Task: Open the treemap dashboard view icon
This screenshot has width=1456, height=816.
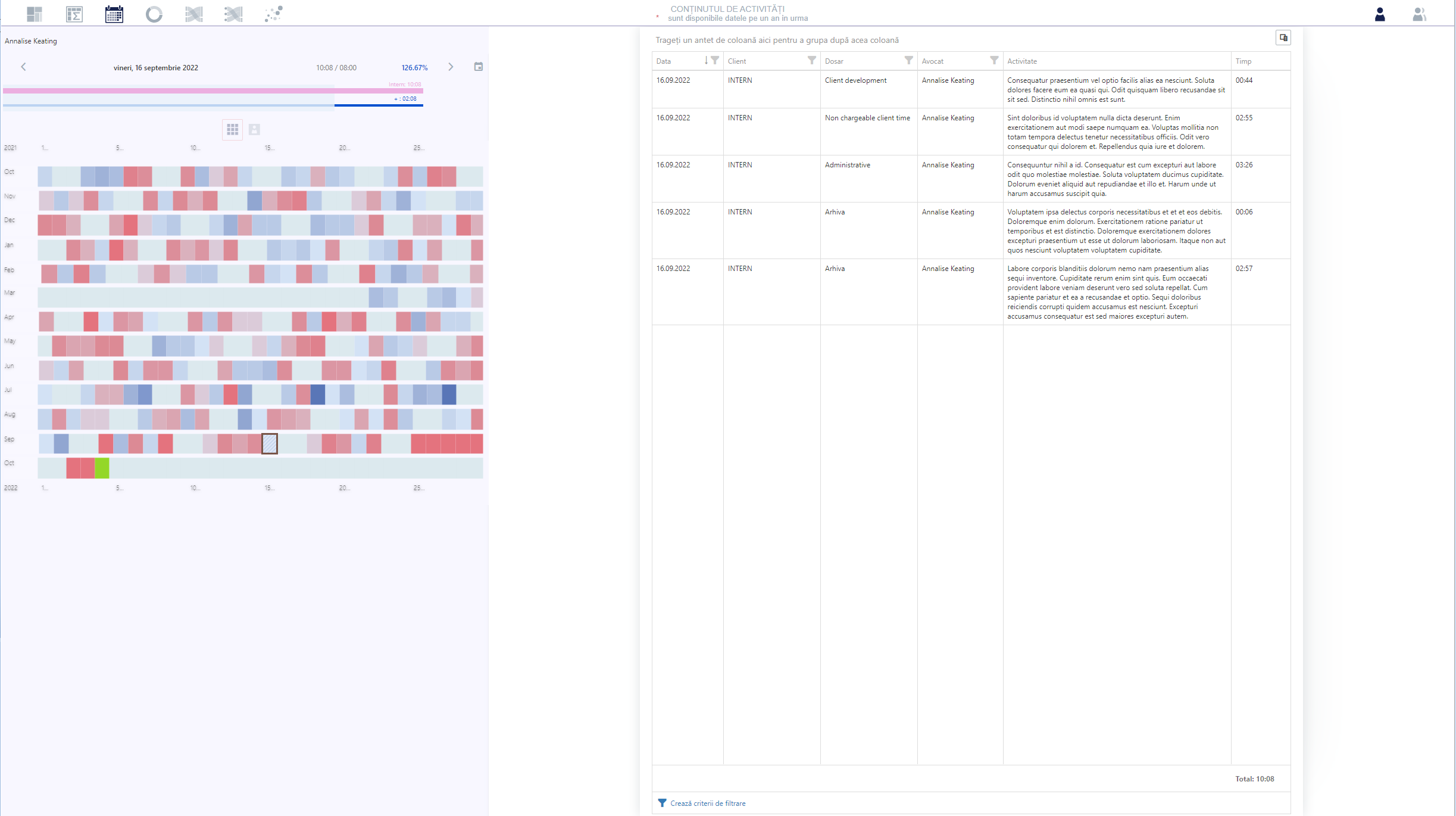Action: (35, 14)
